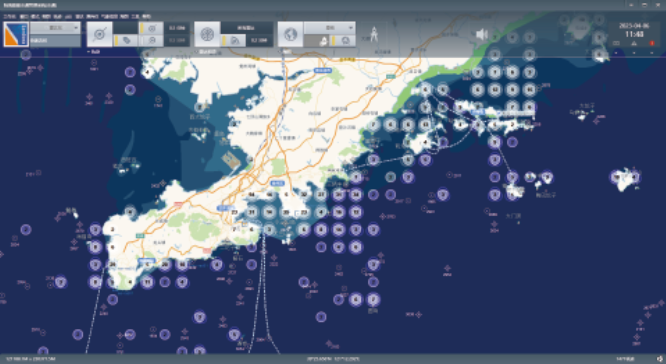This screenshot has width=666, height=364.
Task: Mute sound using the speaker icon
Action: point(482,34)
